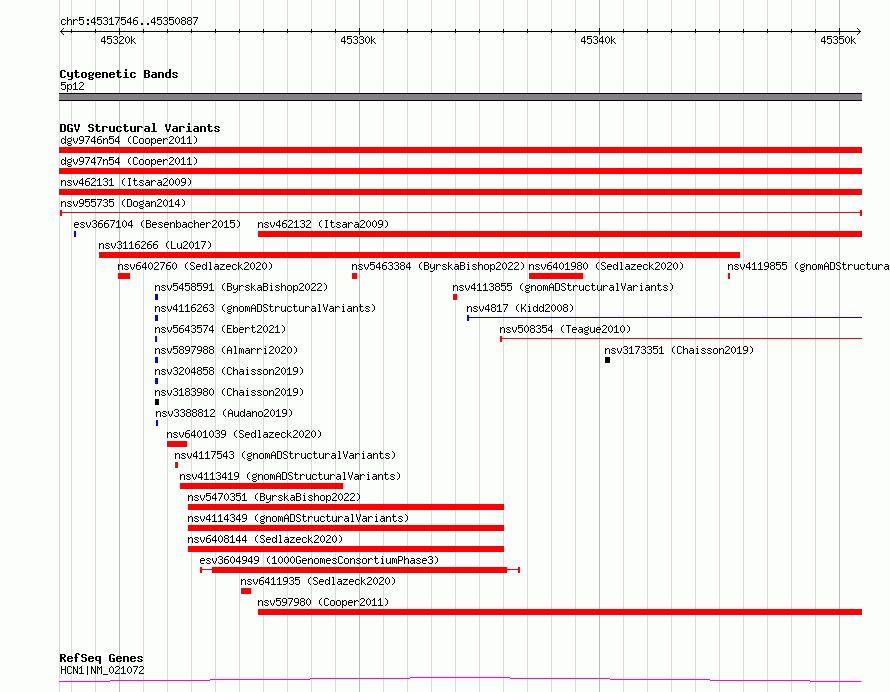
Task: Click the DGV Structural Variants track title
Action: pos(140,128)
